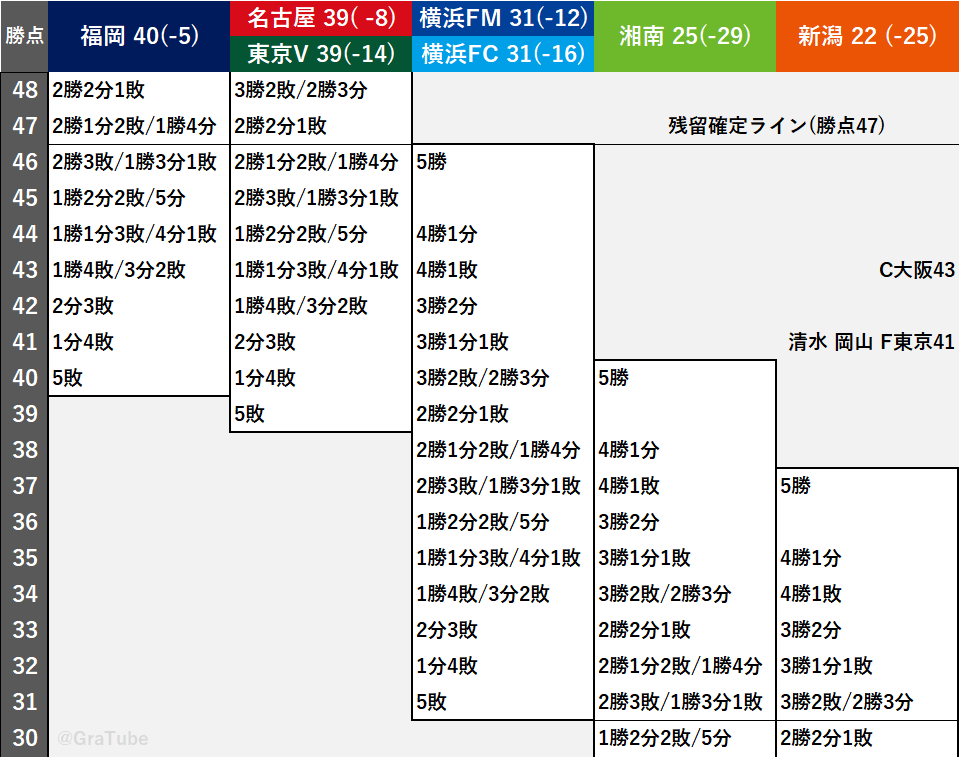Screen dimensions: 960x758
Task: Select the red 名古屋 39(-8) header
Action: (320, 18)
